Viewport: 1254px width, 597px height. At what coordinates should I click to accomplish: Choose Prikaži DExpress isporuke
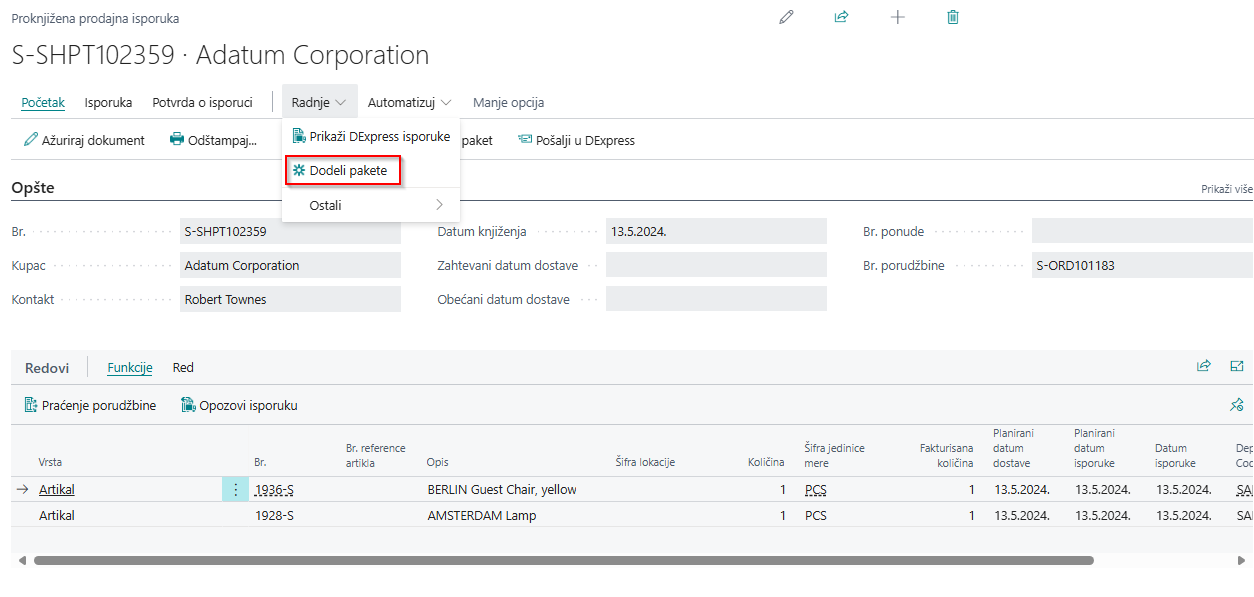coord(371,136)
